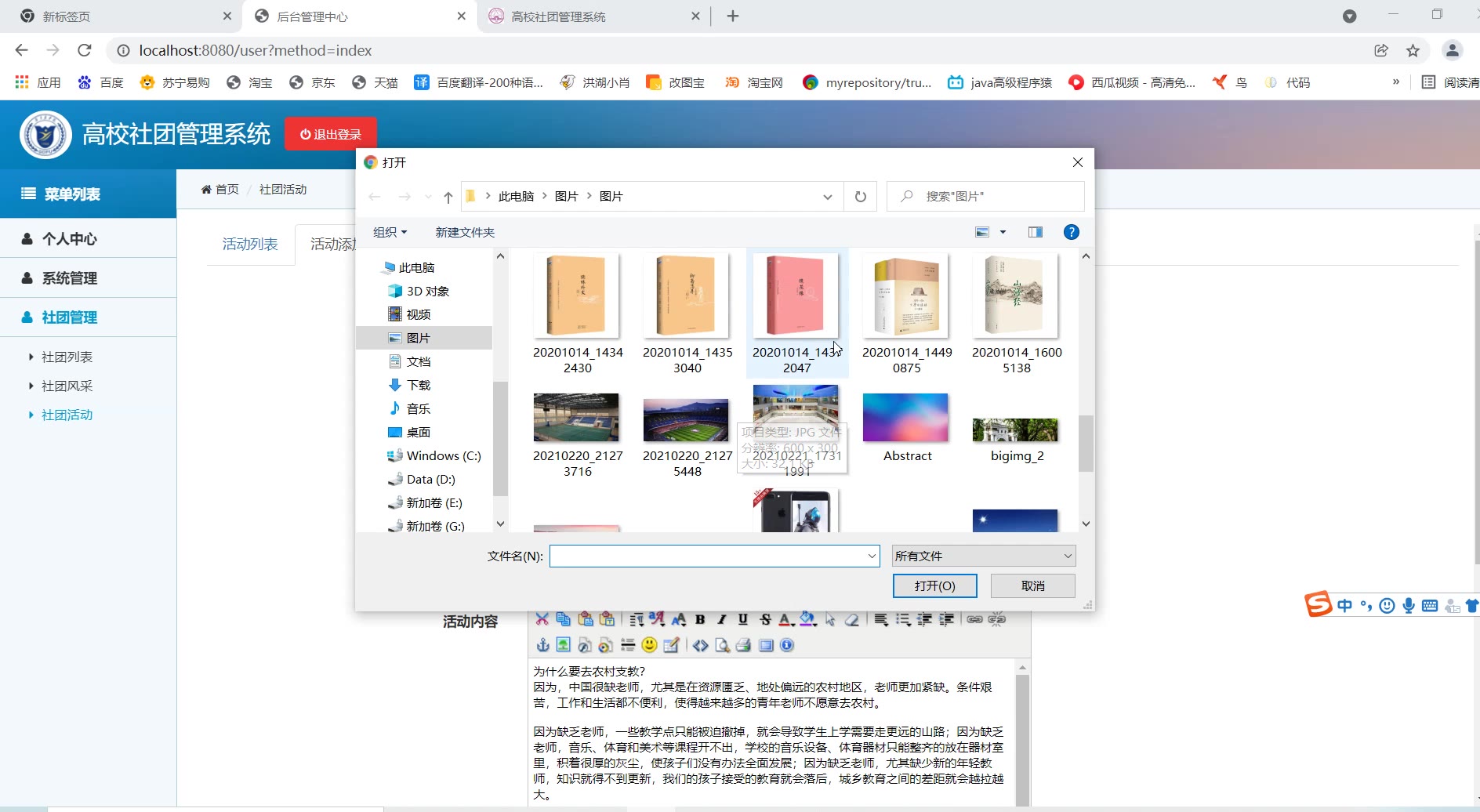Viewport: 1480px width, 812px height.
Task: Click Paste as plain text icon
Action: click(607, 619)
